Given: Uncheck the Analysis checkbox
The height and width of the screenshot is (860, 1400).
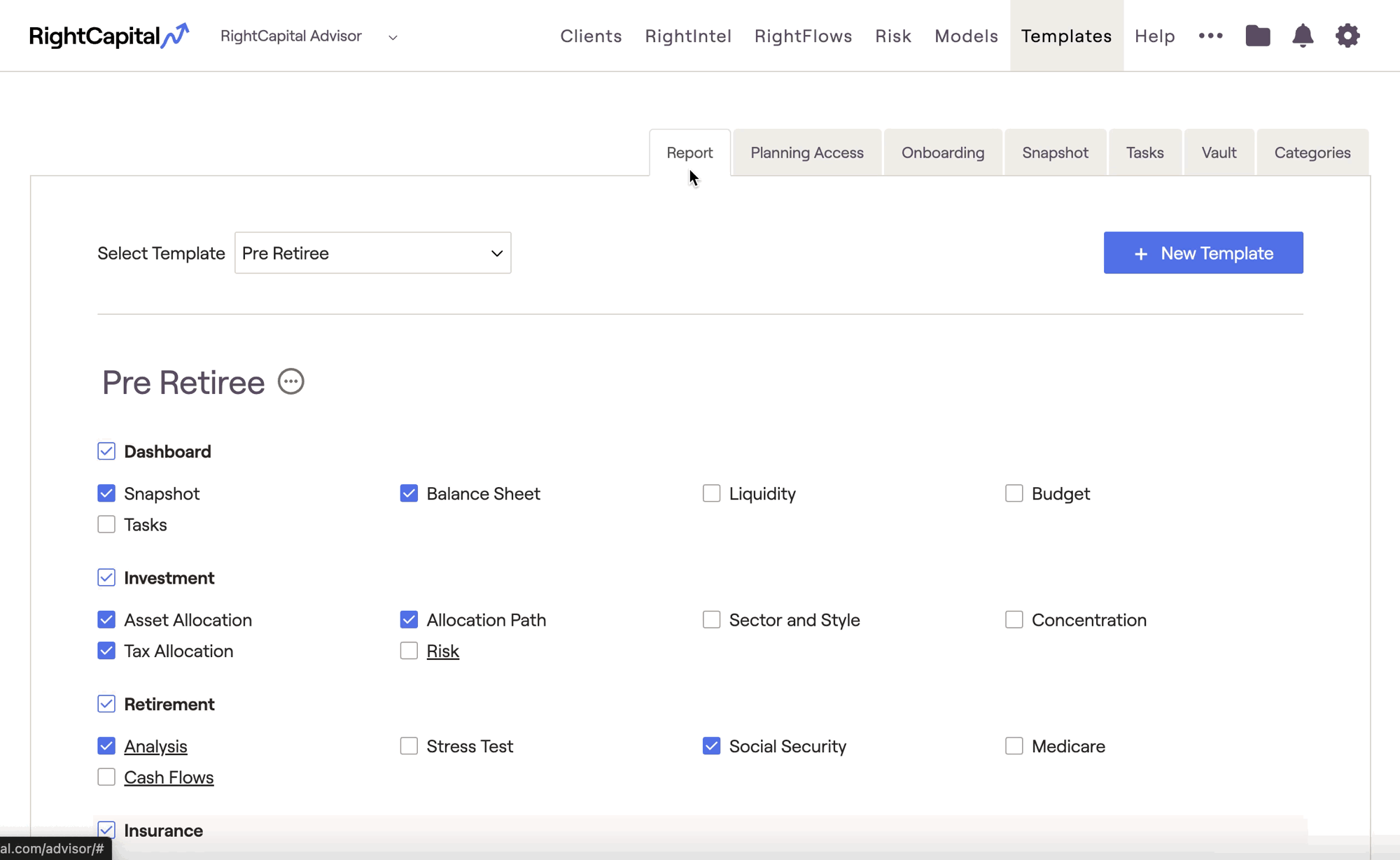Looking at the screenshot, I should [106, 746].
